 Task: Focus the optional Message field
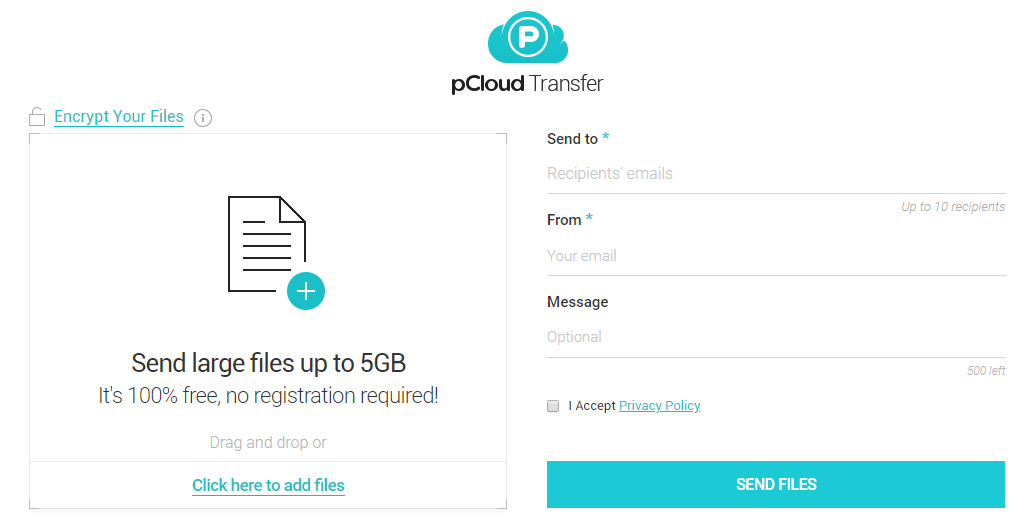(x=776, y=337)
